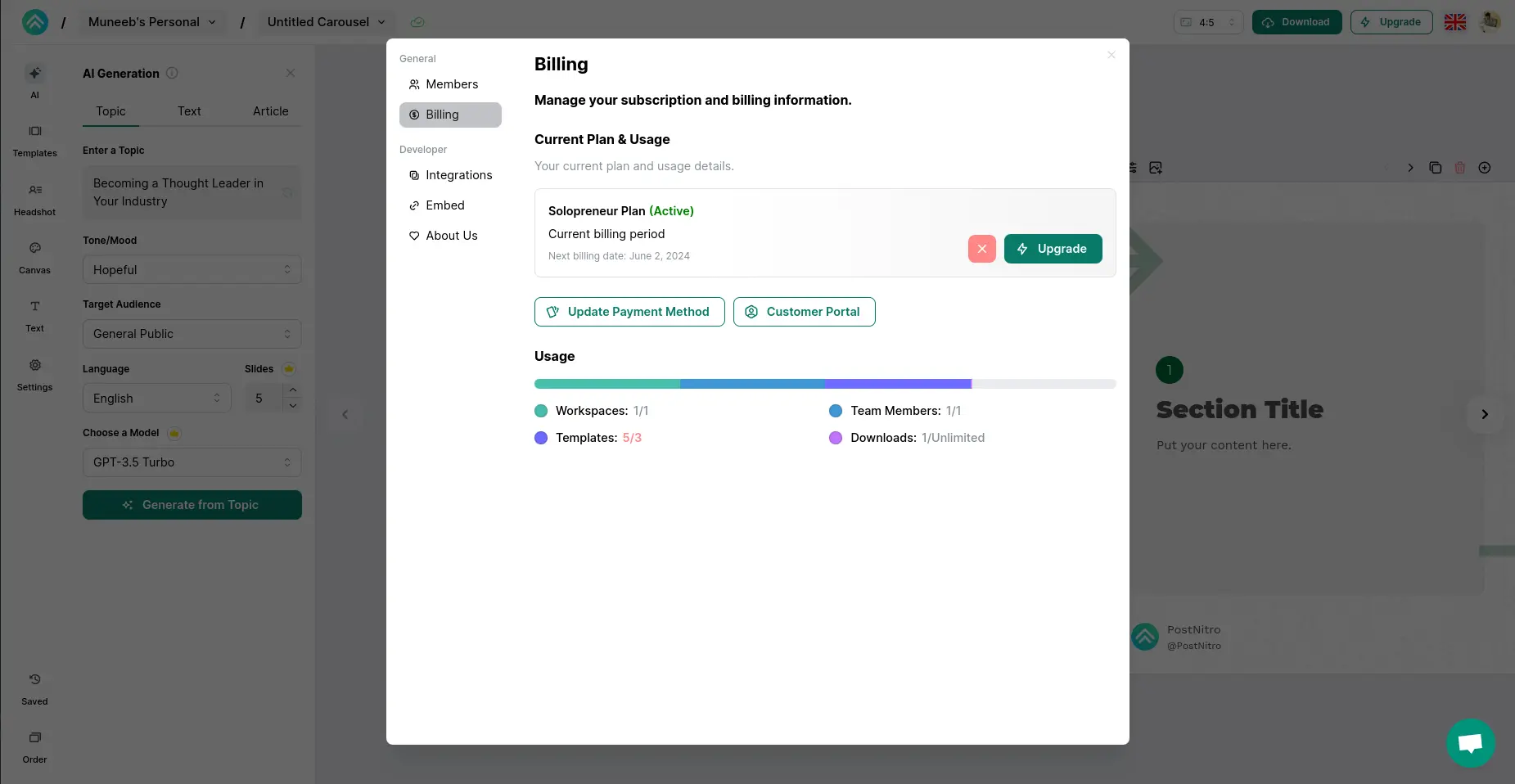Viewport: 1515px width, 784px height.
Task: Open the Headshot sidebar tool
Action: (34, 200)
